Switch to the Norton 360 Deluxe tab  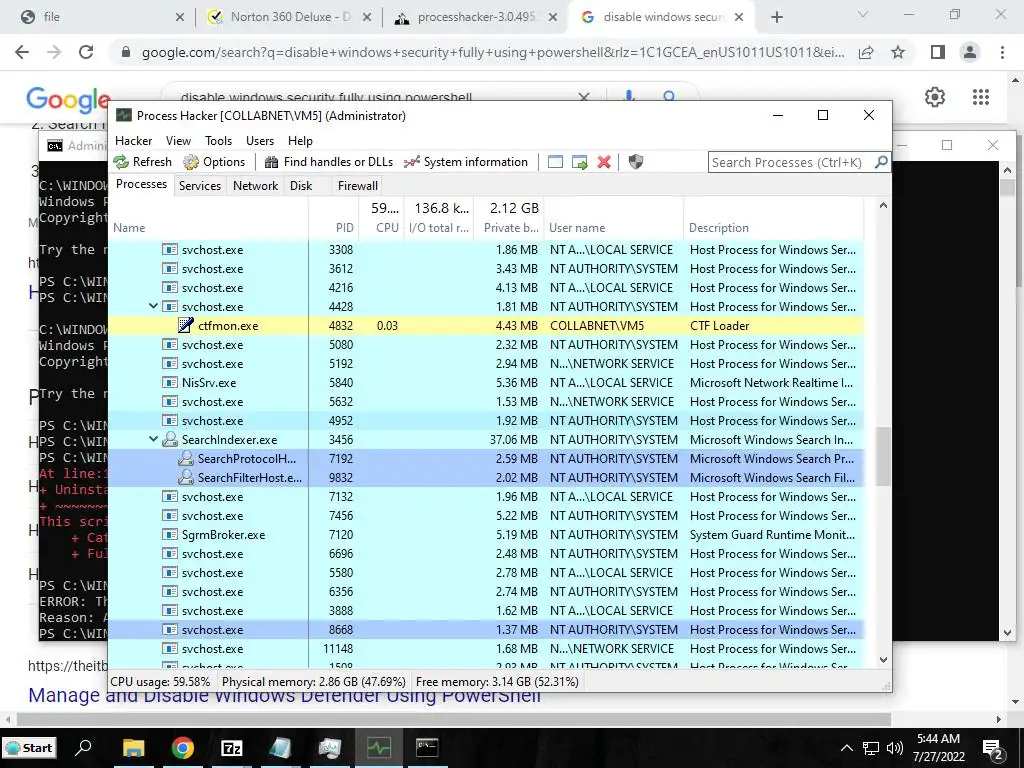289,17
